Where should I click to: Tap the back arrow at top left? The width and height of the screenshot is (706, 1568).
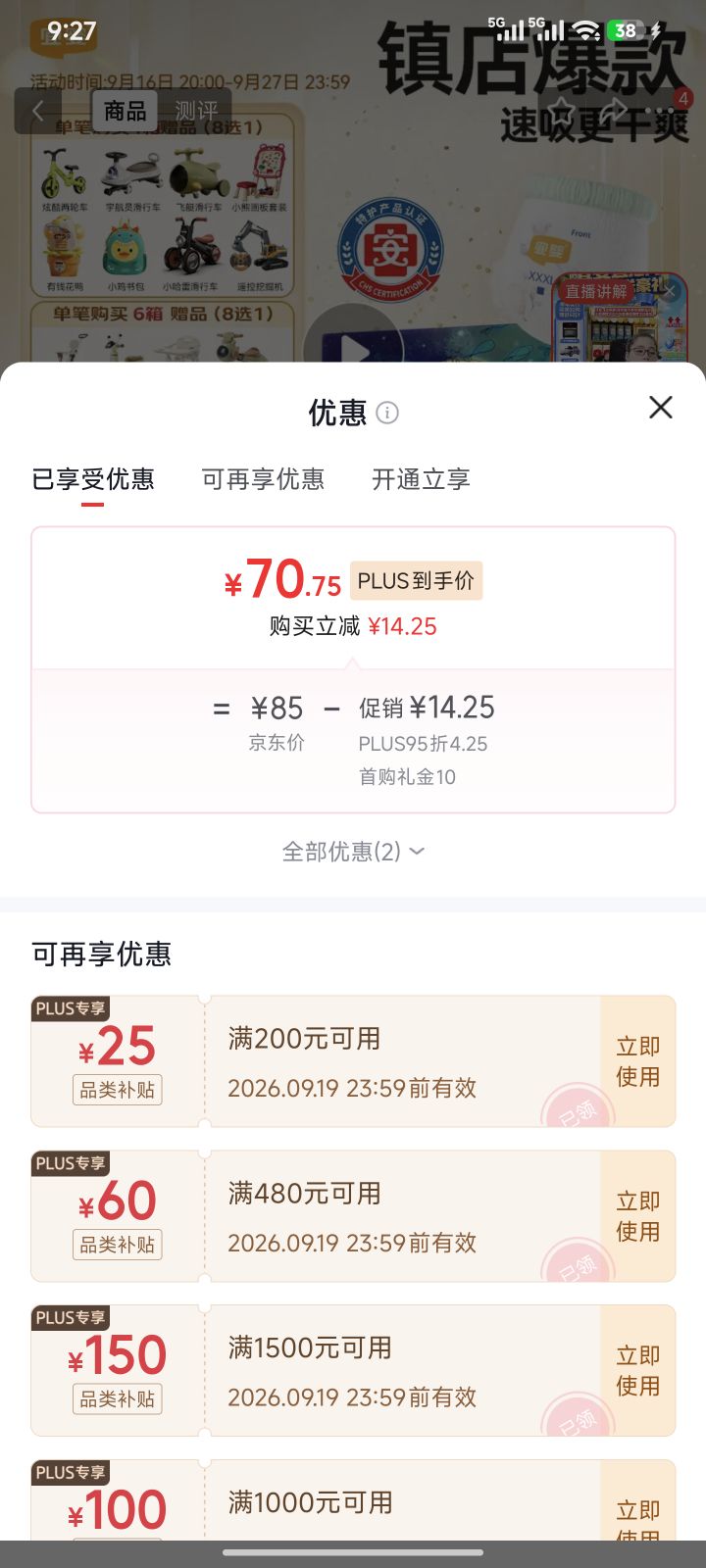click(38, 111)
